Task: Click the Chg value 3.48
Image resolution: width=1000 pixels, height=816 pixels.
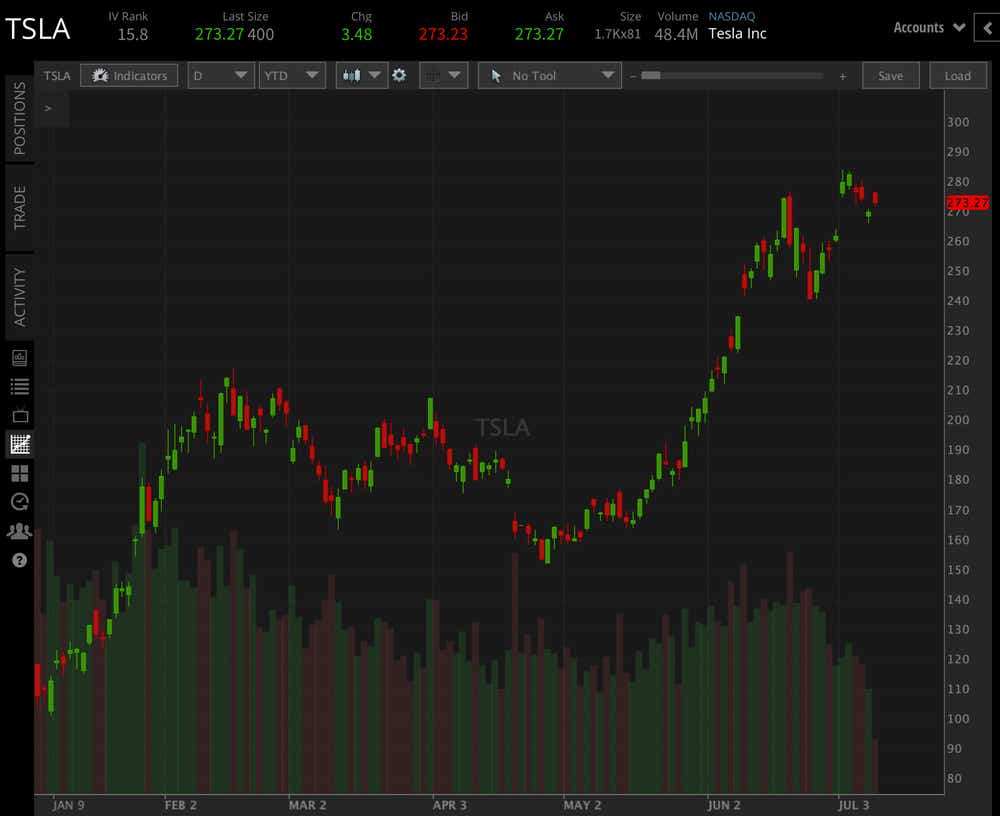Action: tap(357, 34)
